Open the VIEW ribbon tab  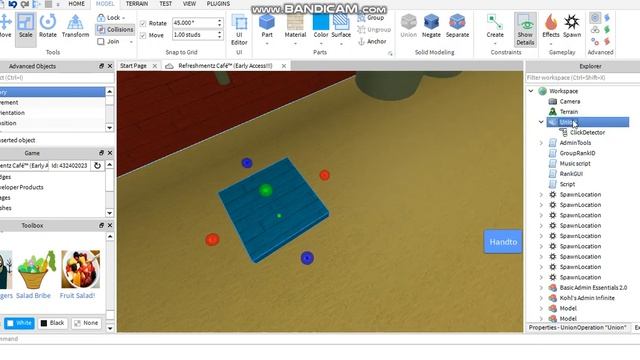pos(189,4)
